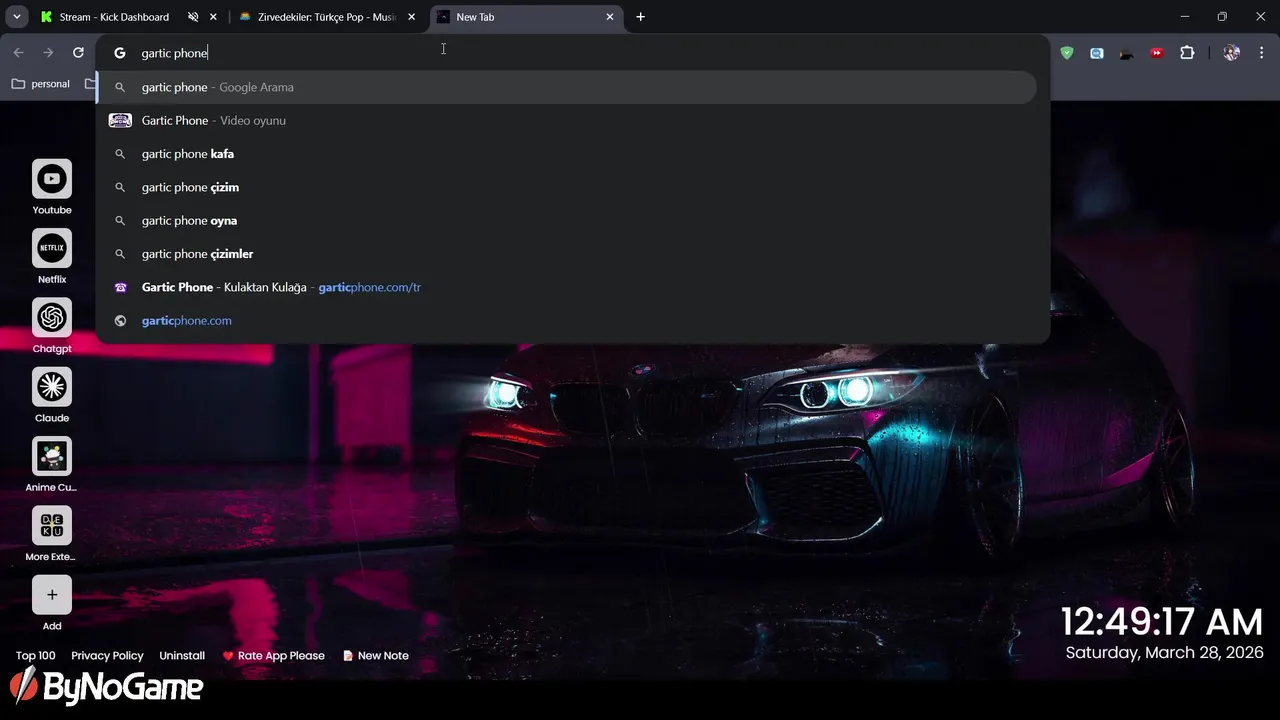Pick 'gartic phone kafa' suggestion
Viewport: 1280px width, 720px height.
566,154
